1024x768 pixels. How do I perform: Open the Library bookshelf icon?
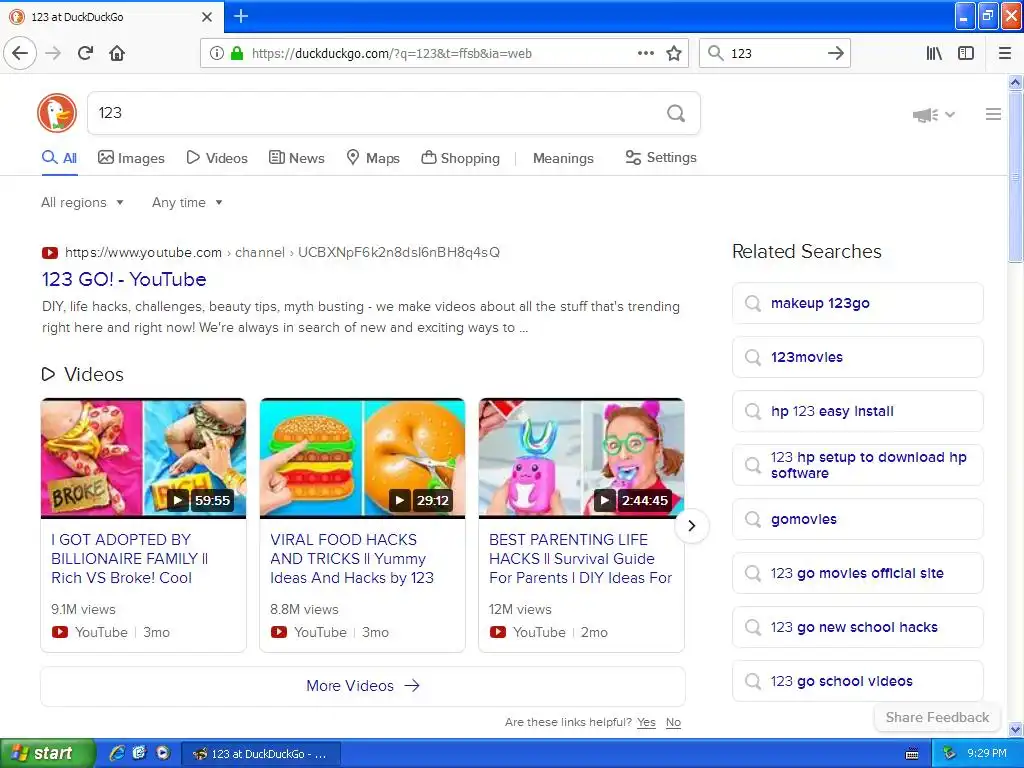tap(934, 53)
